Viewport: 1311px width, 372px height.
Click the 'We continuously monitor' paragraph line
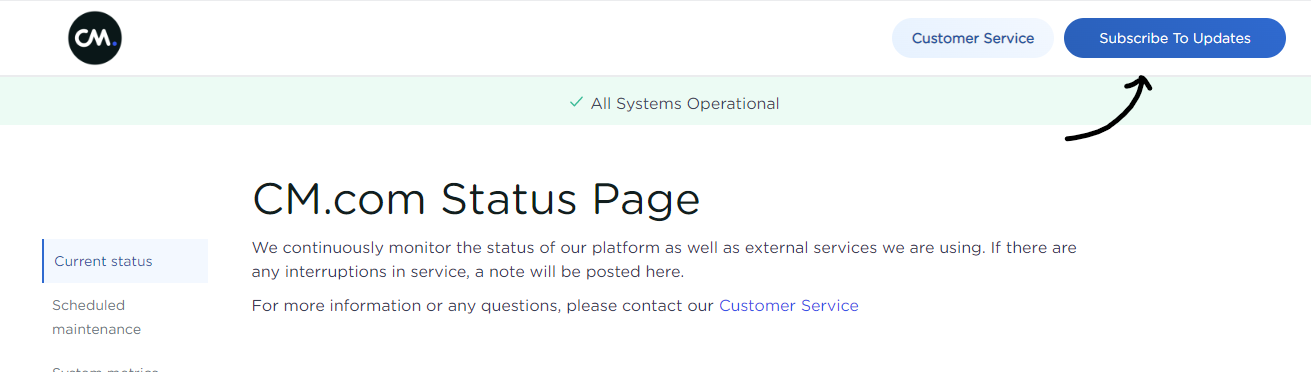pyautogui.click(x=664, y=247)
